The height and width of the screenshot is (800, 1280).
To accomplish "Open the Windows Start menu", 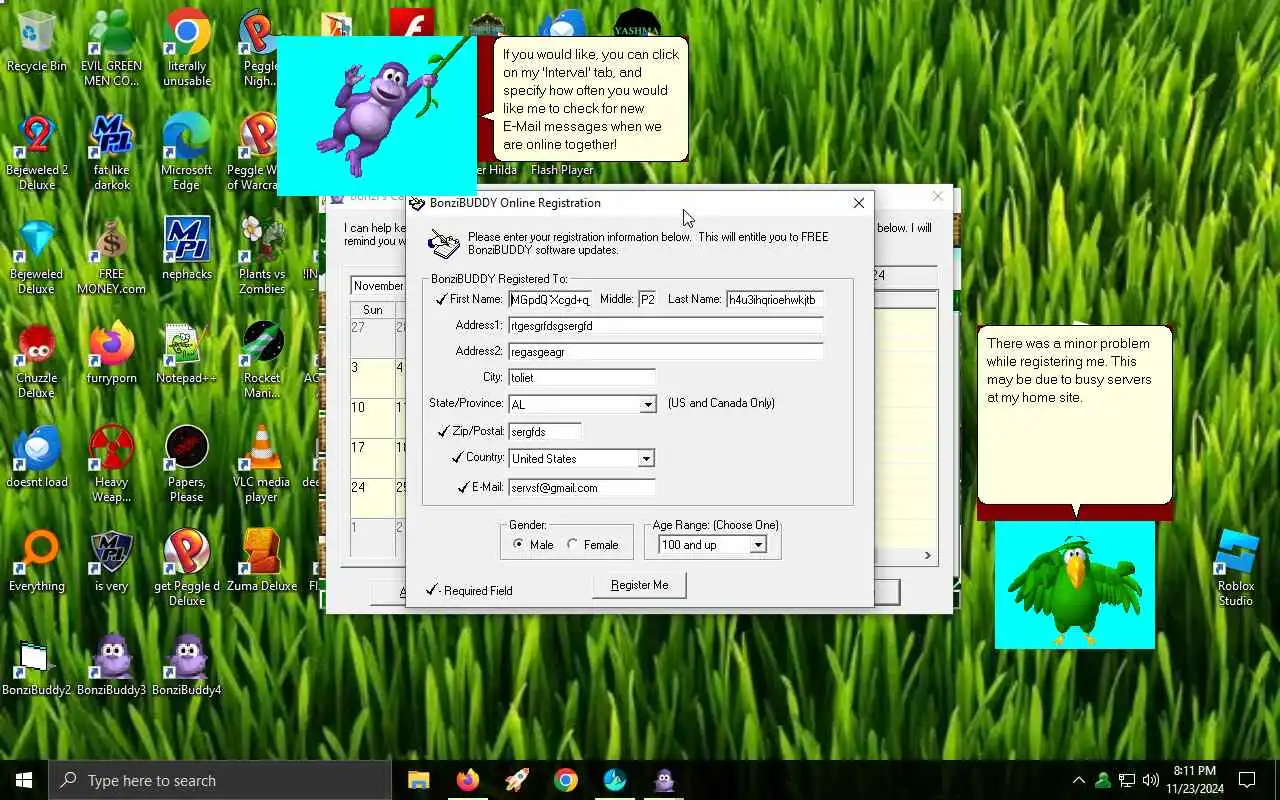I will point(24,780).
